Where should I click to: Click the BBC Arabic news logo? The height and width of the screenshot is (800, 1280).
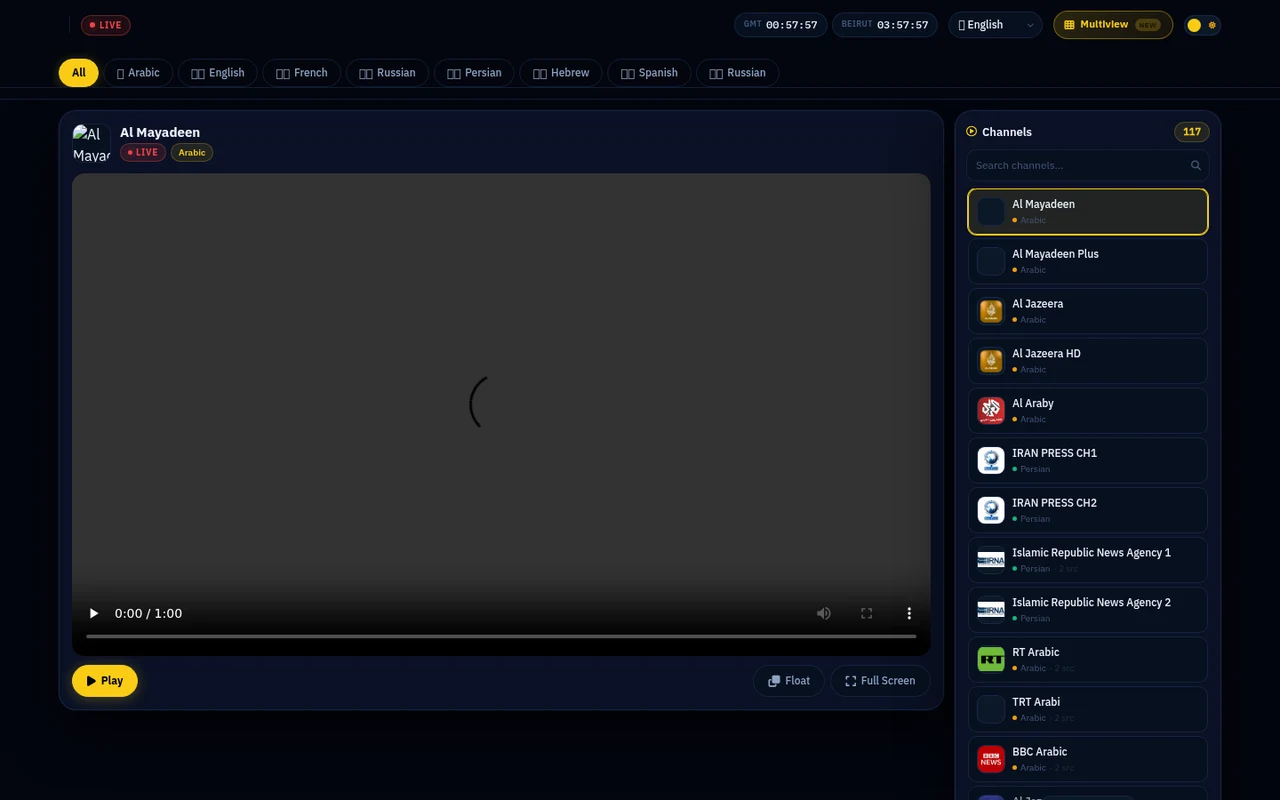pos(991,759)
